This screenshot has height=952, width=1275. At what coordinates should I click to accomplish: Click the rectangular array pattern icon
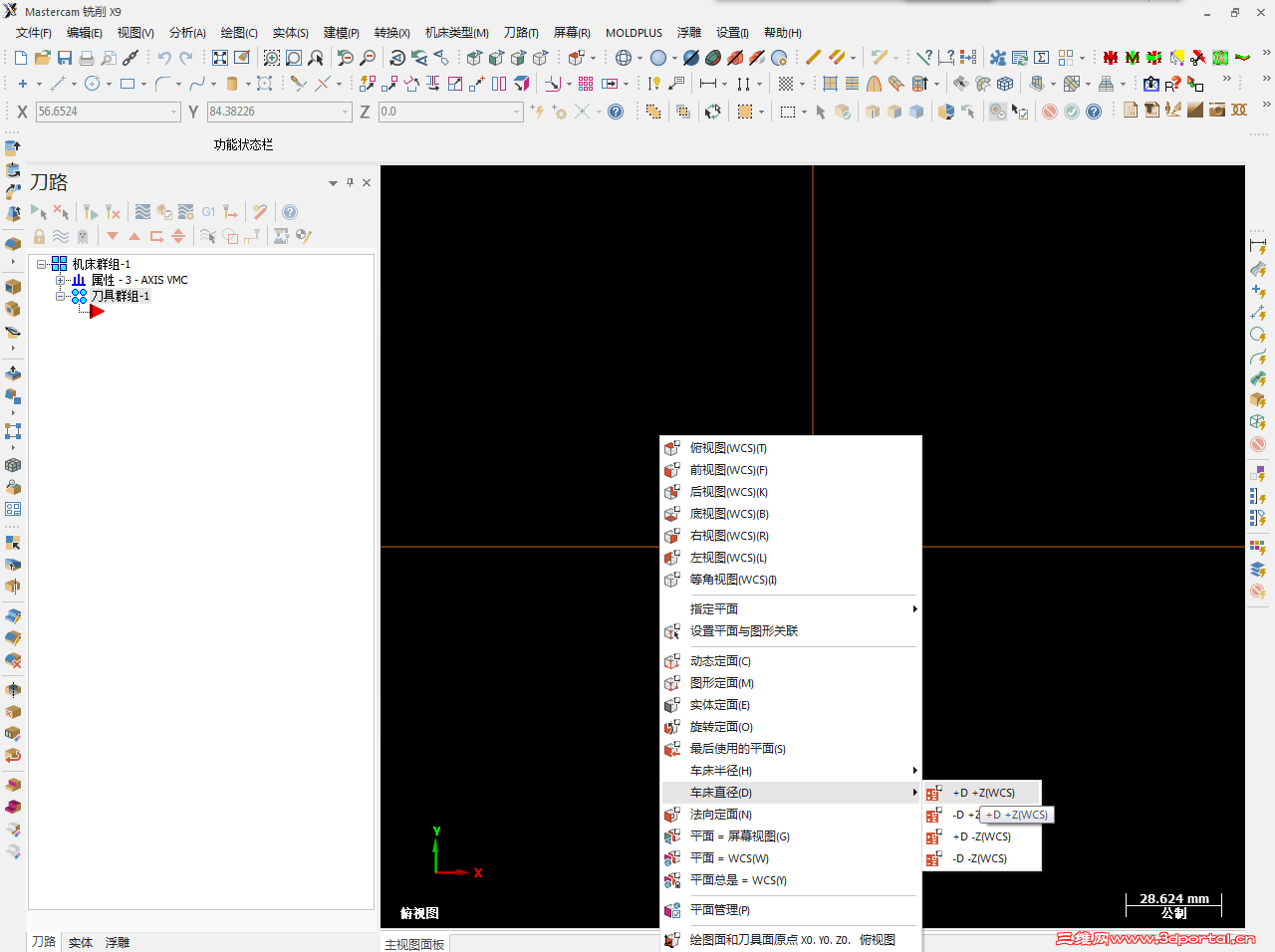tap(586, 84)
